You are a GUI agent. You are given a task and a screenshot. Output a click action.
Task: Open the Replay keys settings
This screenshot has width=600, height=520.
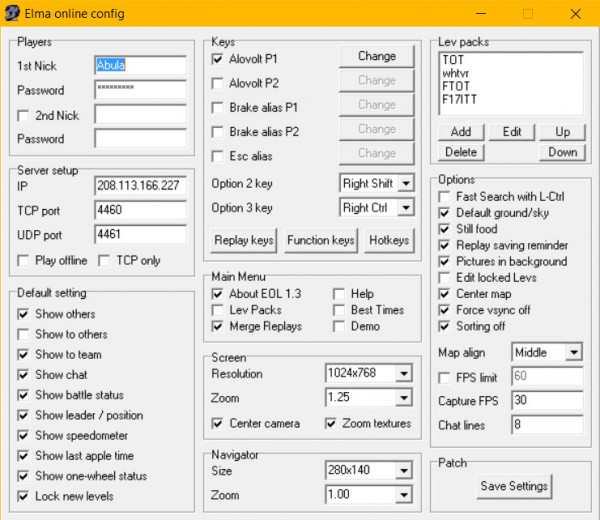[x=244, y=240]
